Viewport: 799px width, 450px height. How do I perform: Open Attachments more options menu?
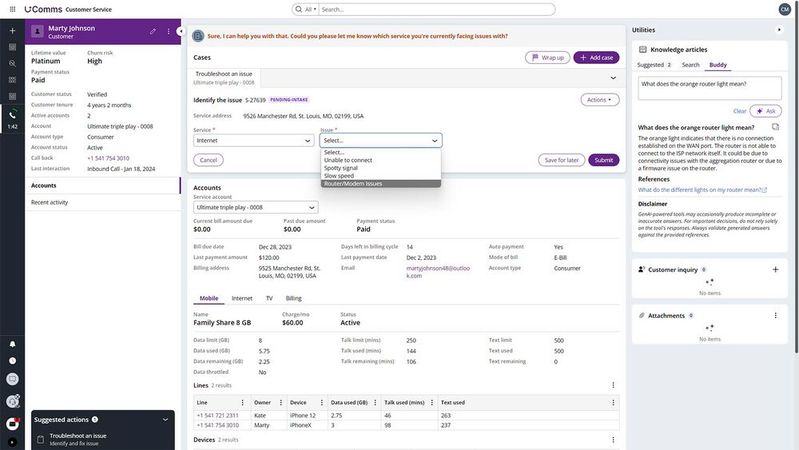point(775,315)
